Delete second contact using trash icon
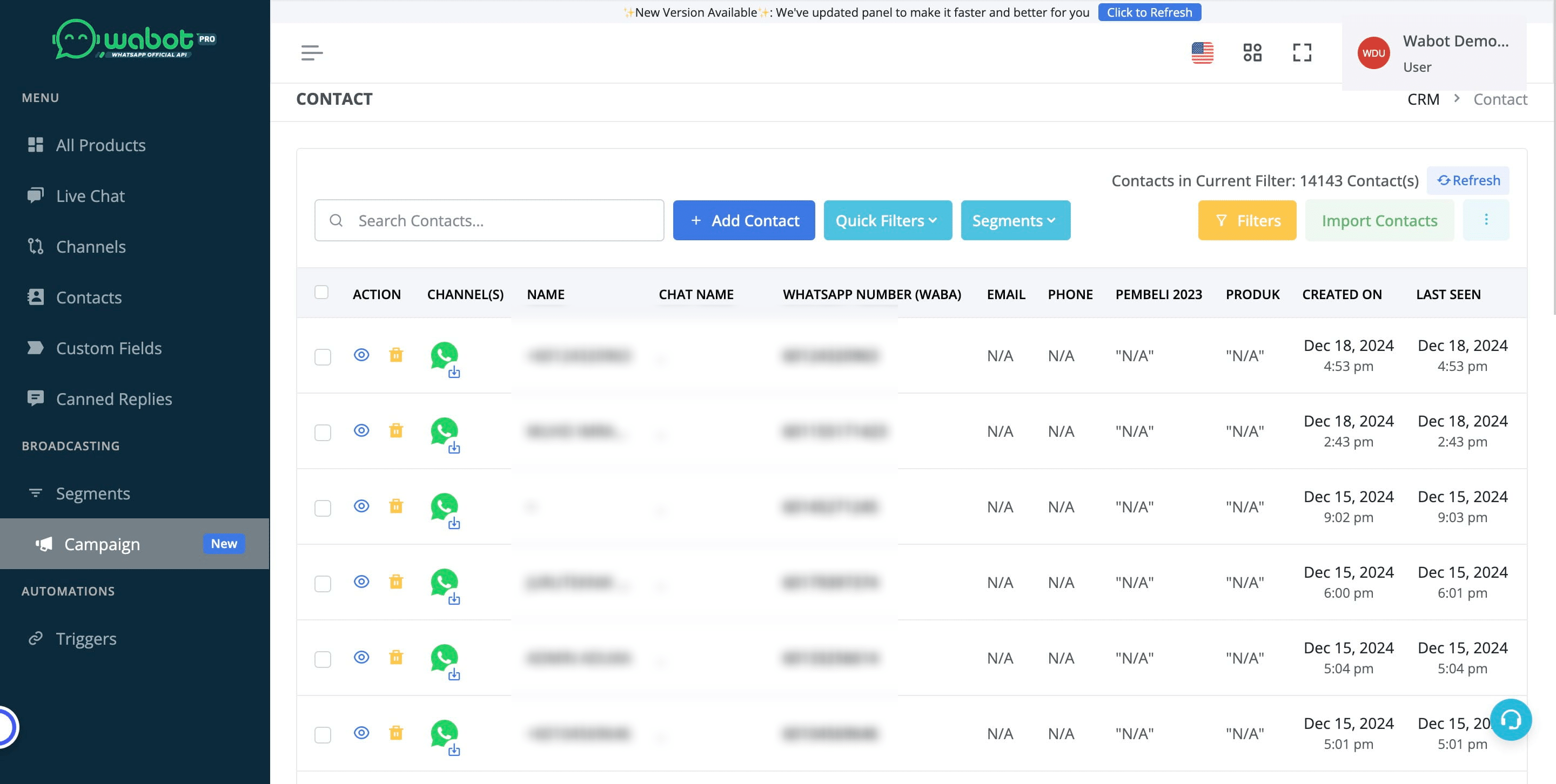This screenshot has width=1556, height=784. 395,430
